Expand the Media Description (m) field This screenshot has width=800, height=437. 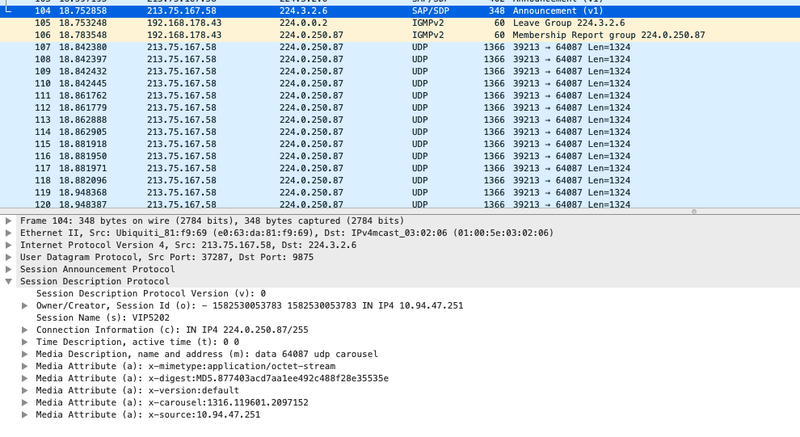pos(24,354)
